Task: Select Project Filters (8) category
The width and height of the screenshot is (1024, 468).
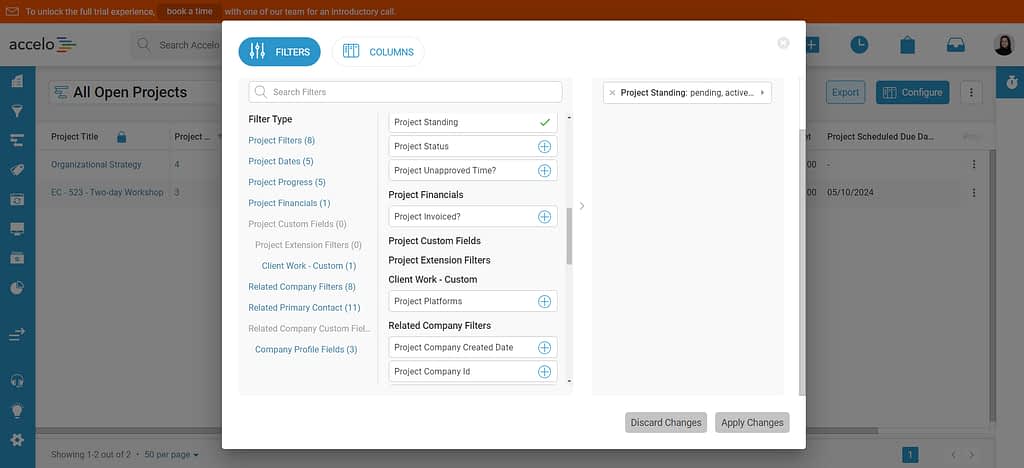Action: coord(281,140)
